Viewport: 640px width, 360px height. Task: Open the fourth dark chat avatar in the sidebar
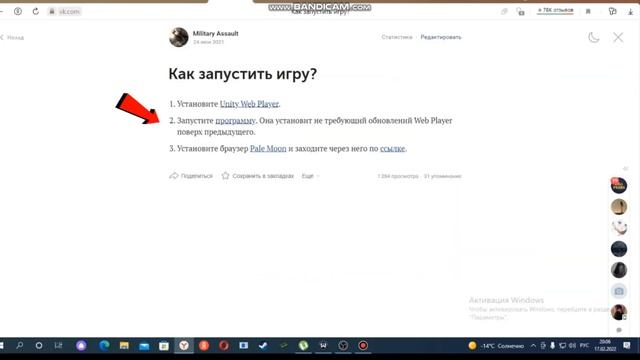(x=619, y=249)
